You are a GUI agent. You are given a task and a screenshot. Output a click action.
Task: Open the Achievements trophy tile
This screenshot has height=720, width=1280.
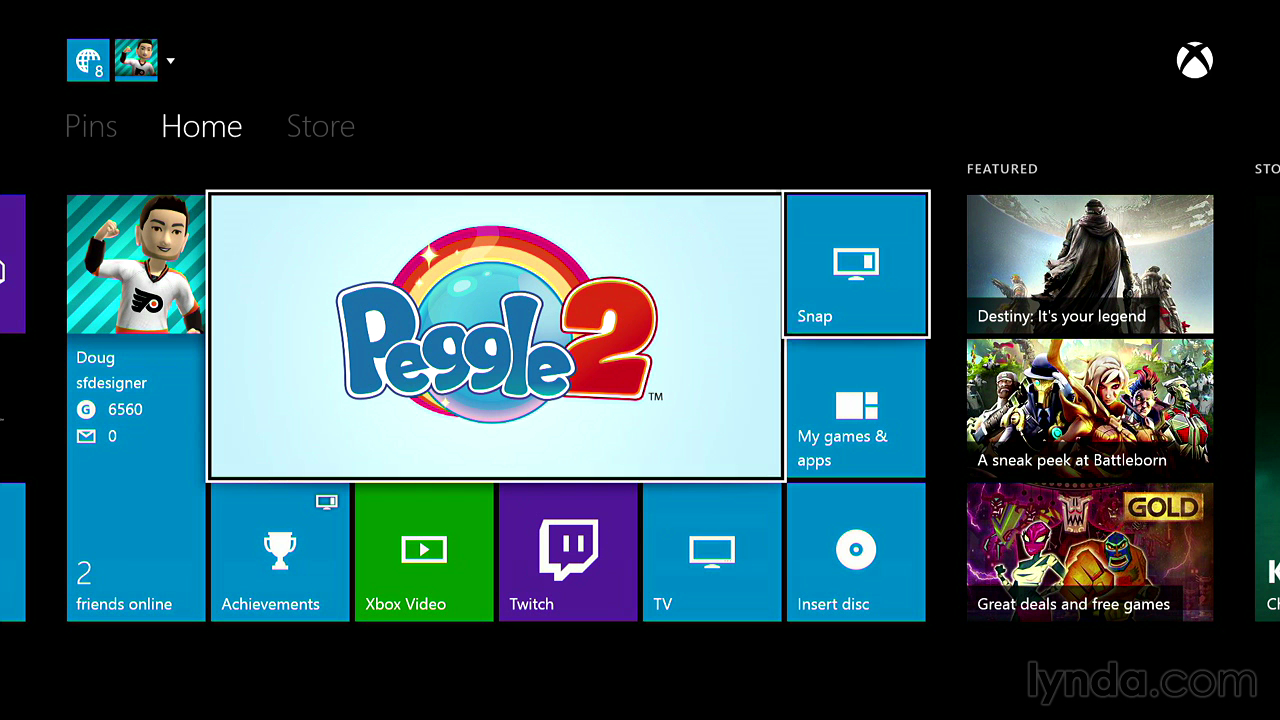click(x=280, y=552)
